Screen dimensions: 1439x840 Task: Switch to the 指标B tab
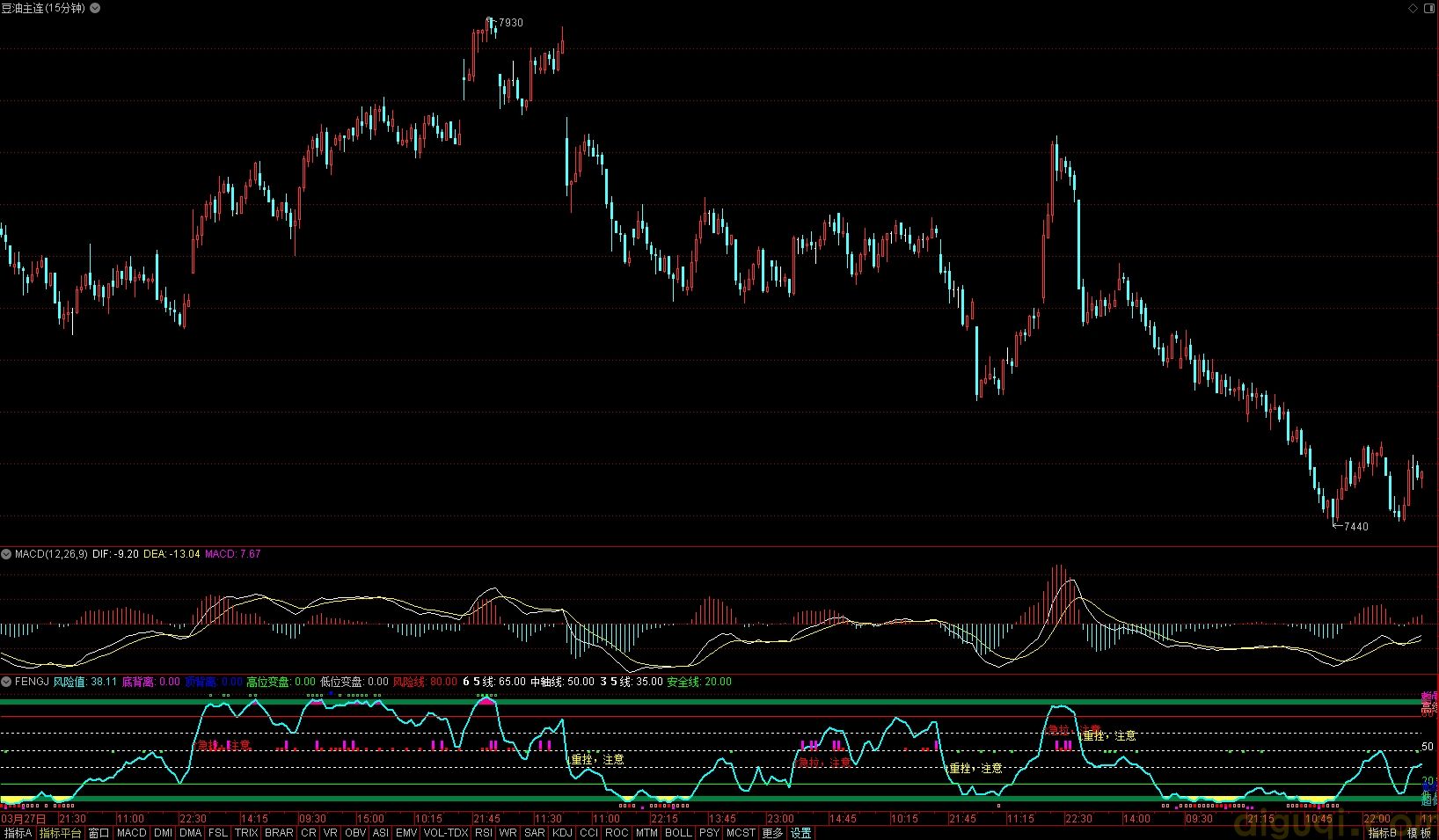(x=1382, y=833)
